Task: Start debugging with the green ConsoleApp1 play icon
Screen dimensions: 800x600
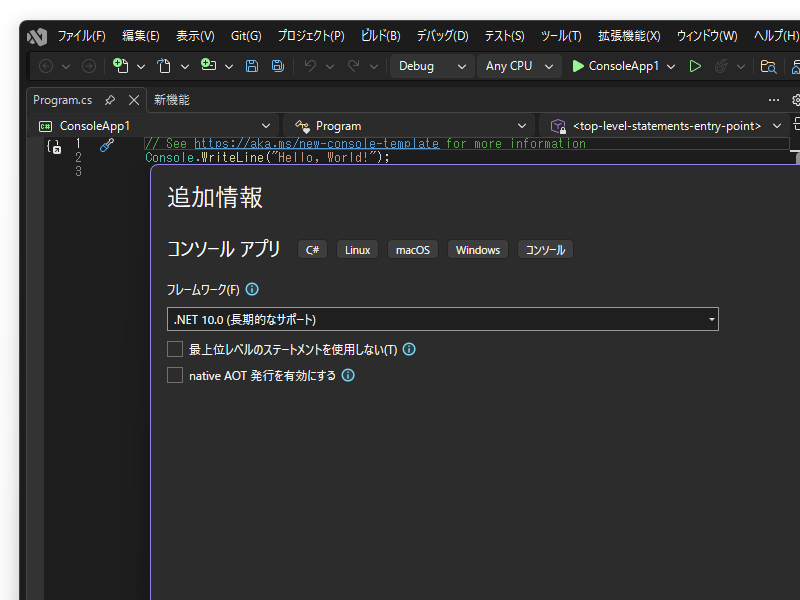Action: click(580, 66)
